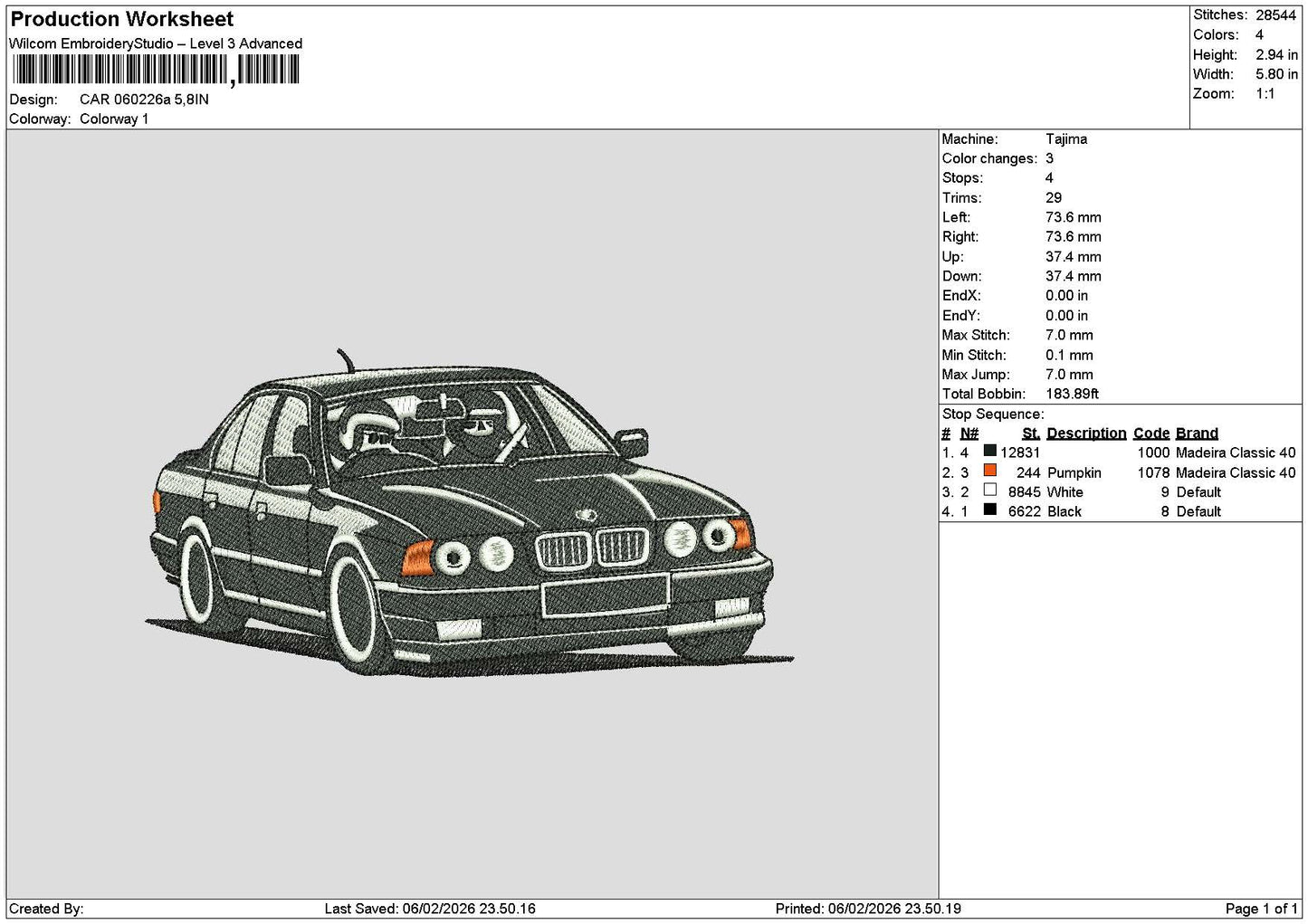
Task: Click the stitch count 8845 in White row
Action: [x=1025, y=492]
